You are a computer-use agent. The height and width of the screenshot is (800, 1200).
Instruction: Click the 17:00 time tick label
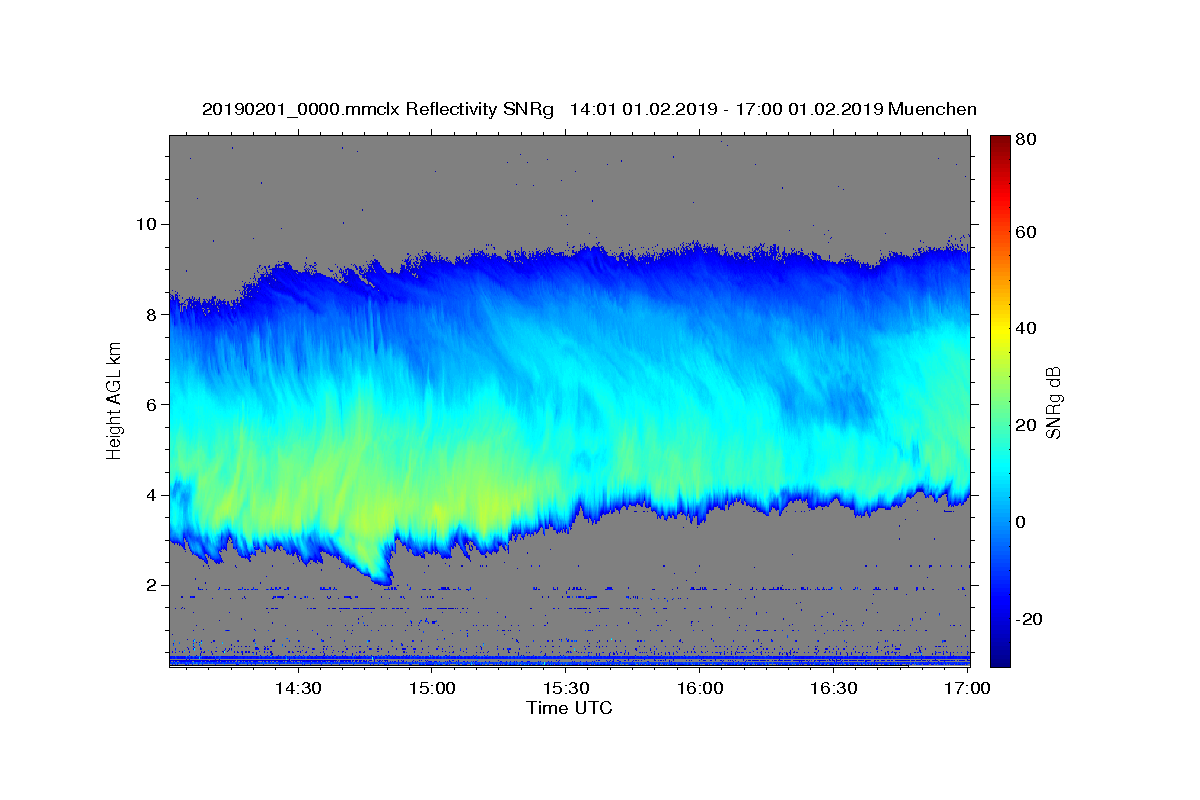tap(966, 689)
